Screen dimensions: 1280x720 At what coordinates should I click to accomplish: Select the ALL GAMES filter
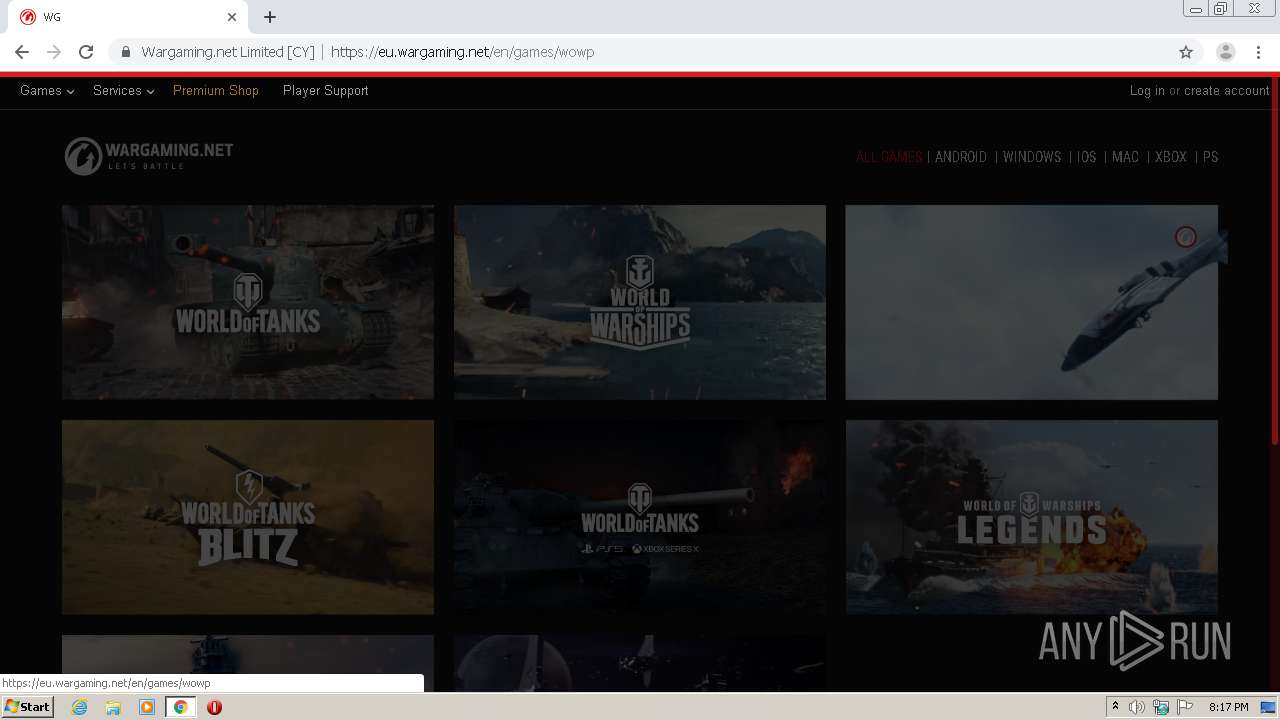(x=889, y=157)
